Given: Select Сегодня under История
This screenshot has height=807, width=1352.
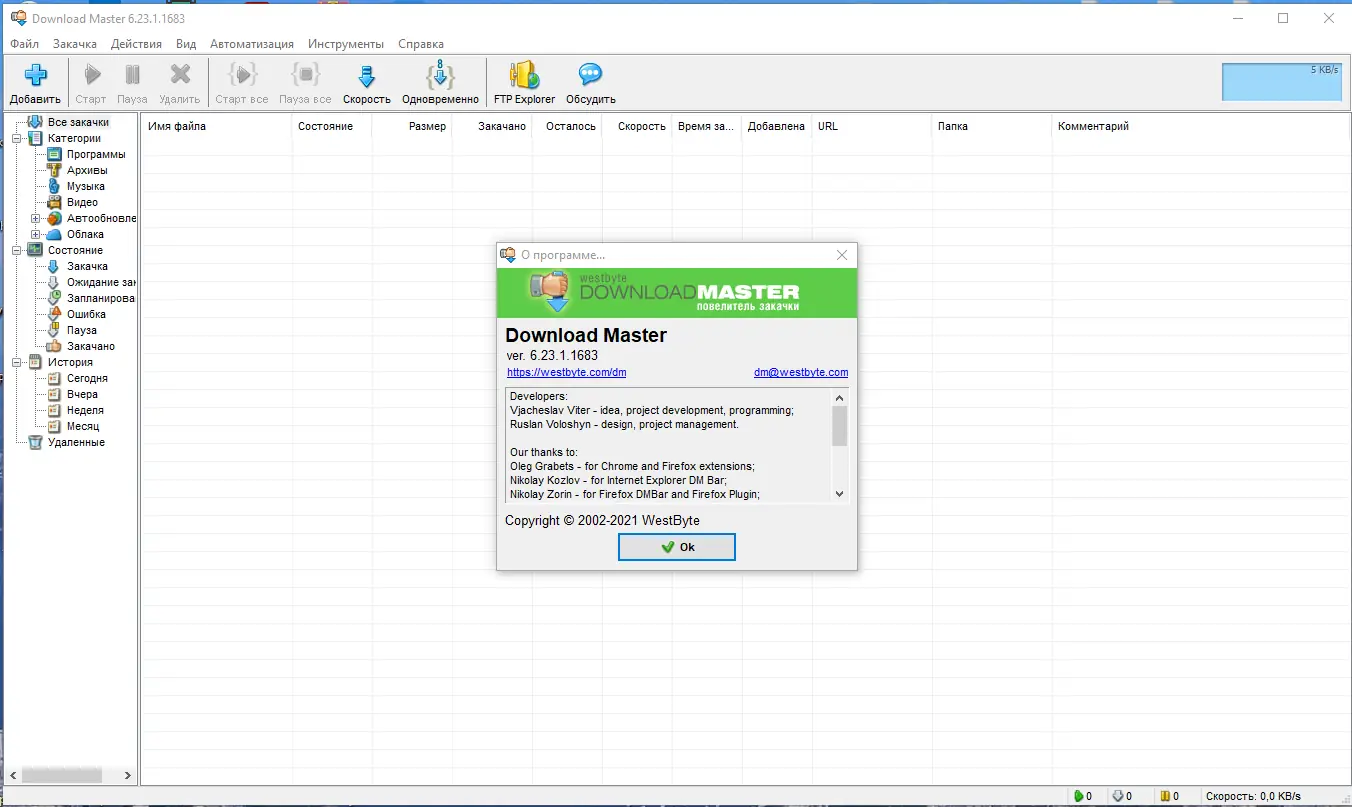Looking at the screenshot, I should [87, 378].
